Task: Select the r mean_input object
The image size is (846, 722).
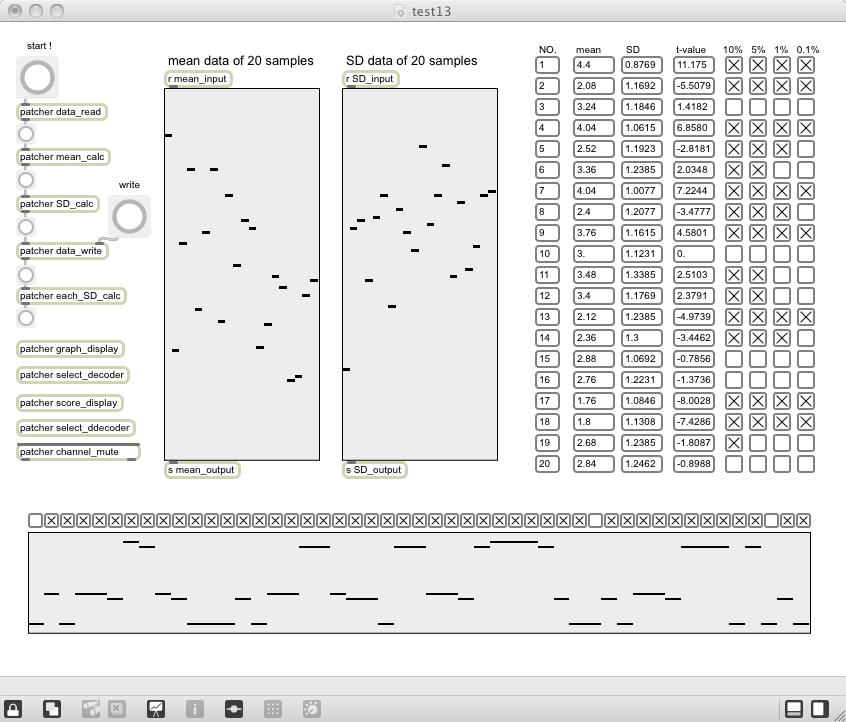Action: point(198,79)
